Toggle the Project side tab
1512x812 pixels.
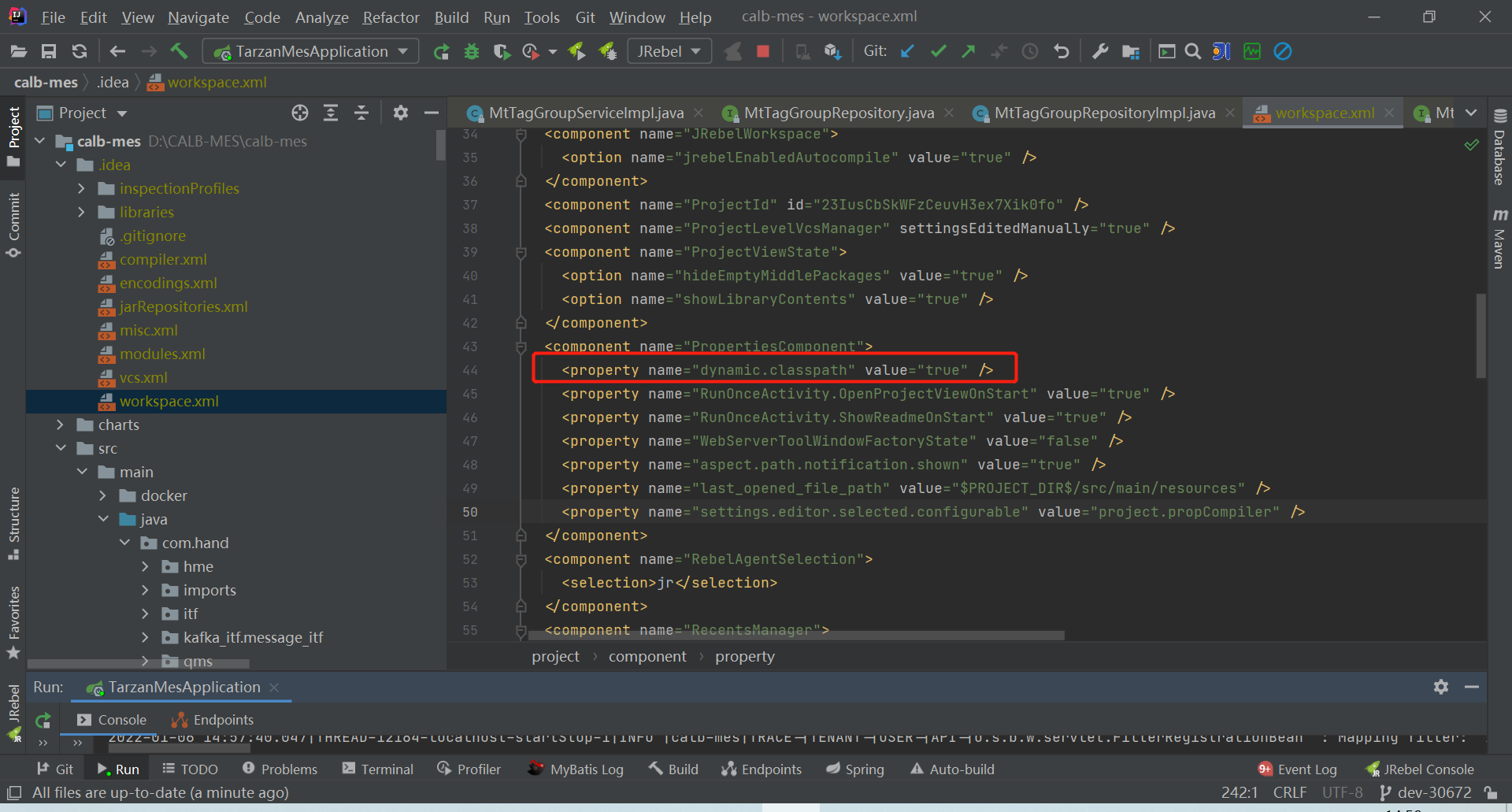[13, 137]
